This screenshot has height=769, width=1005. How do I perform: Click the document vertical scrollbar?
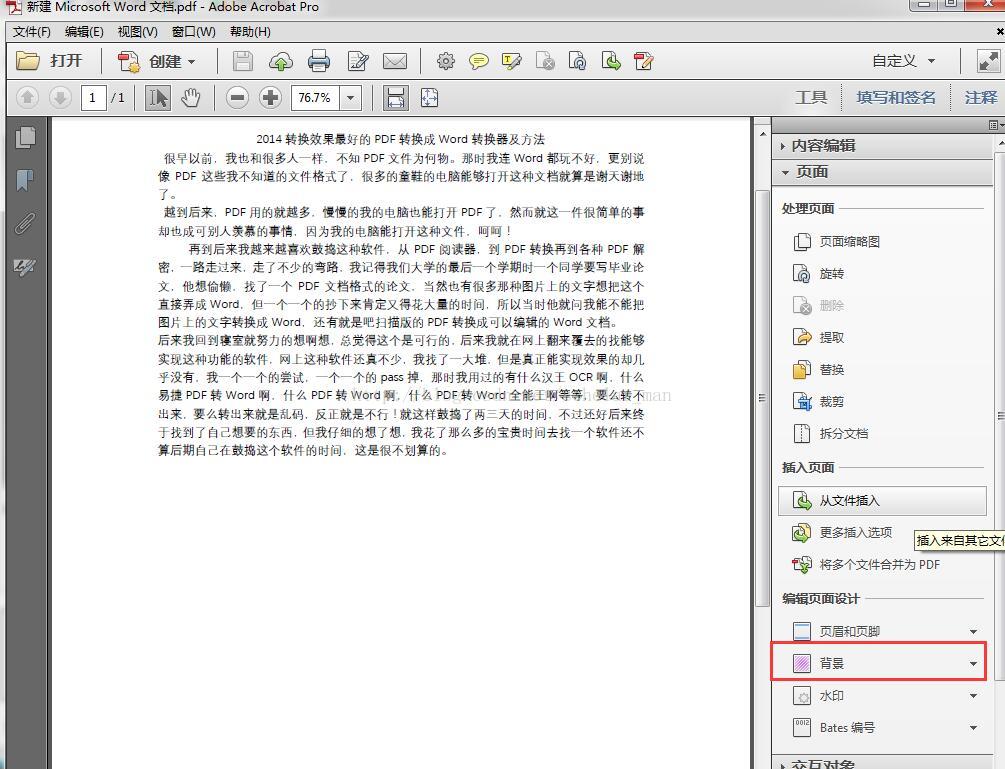(x=762, y=397)
